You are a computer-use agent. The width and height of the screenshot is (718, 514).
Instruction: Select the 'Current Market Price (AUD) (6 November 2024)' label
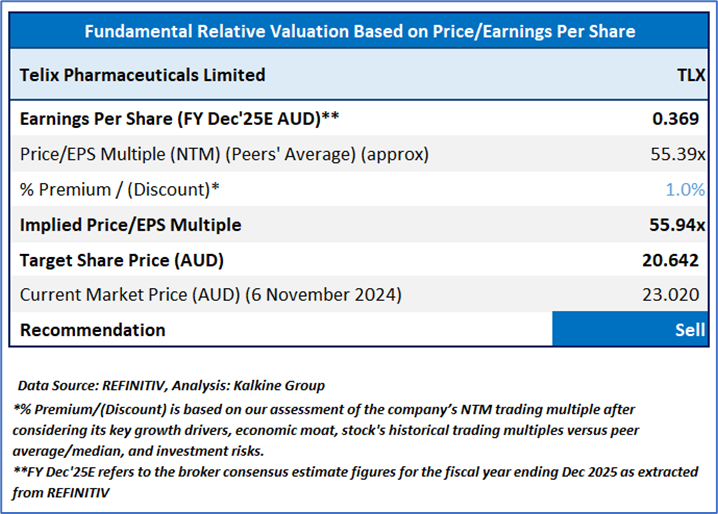coord(211,295)
